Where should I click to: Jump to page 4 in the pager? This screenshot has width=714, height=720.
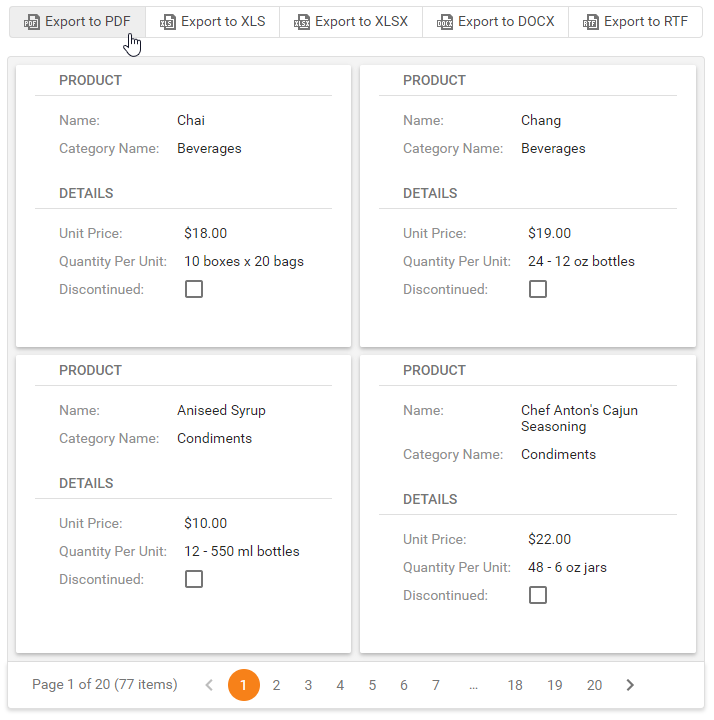(340, 685)
